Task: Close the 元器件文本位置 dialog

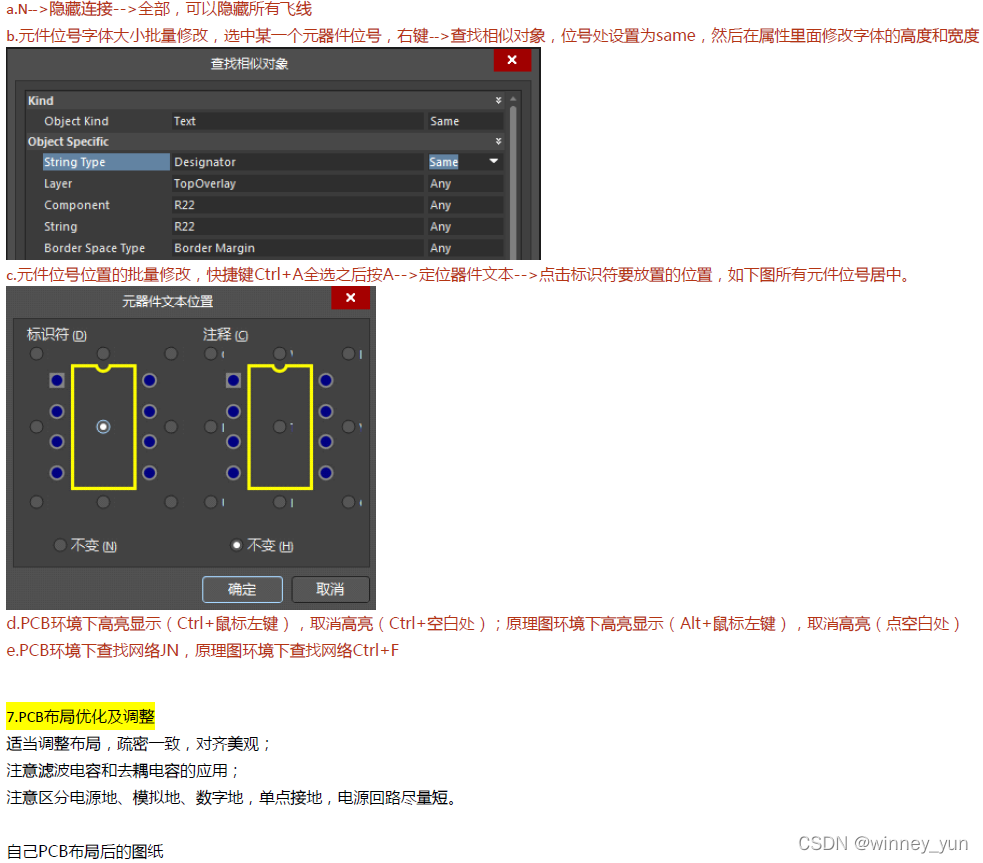Action: pyautogui.click(x=350, y=298)
